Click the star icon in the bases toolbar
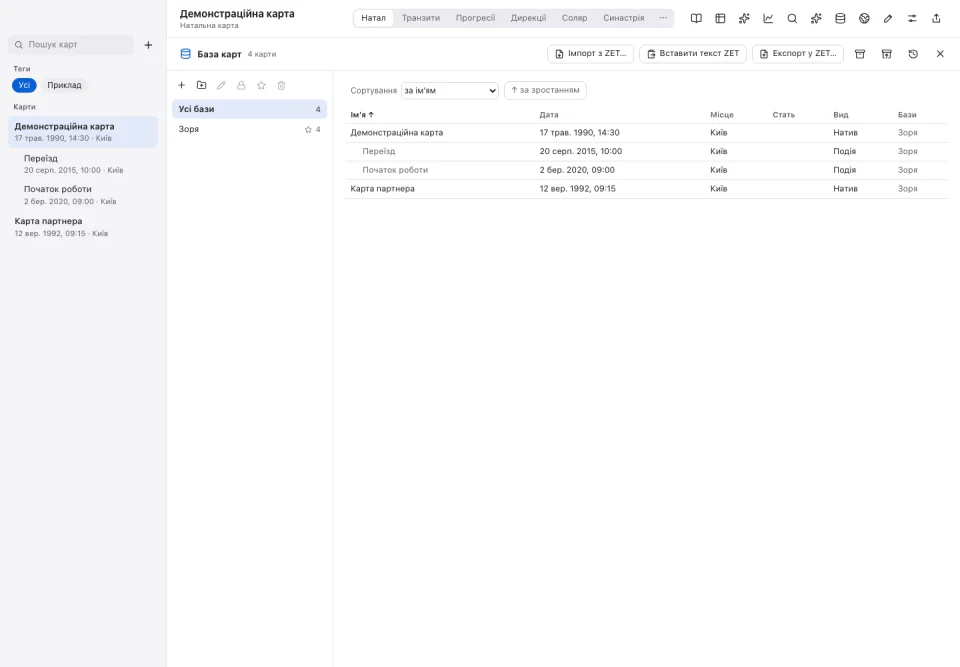Image resolution: width=960 pixels, height=667 pixels. [261, 85]
